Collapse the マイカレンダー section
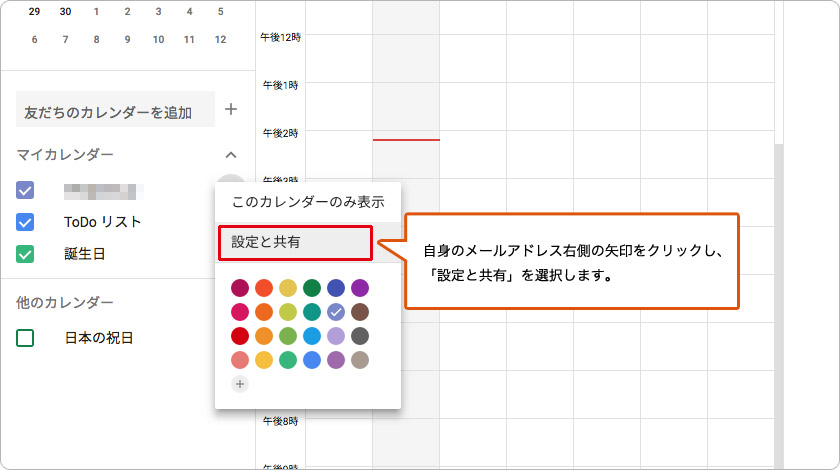 pyautogui.click(x=231, y=155)
